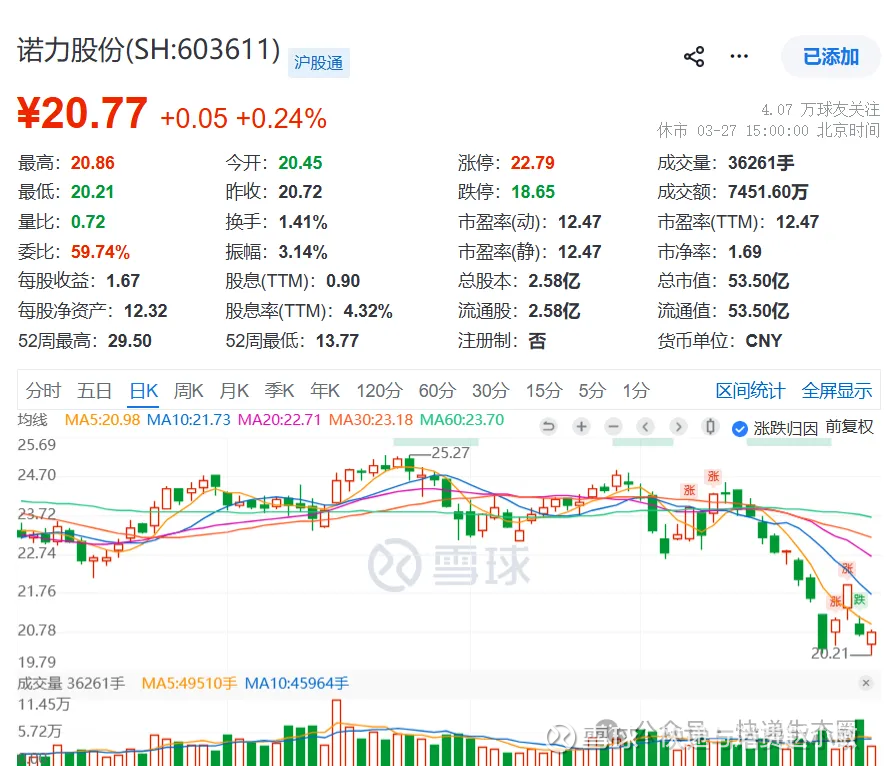
Task: Open 全屏显示 fullscreen view
Action: pyautogui.click(x=837, y=390)
